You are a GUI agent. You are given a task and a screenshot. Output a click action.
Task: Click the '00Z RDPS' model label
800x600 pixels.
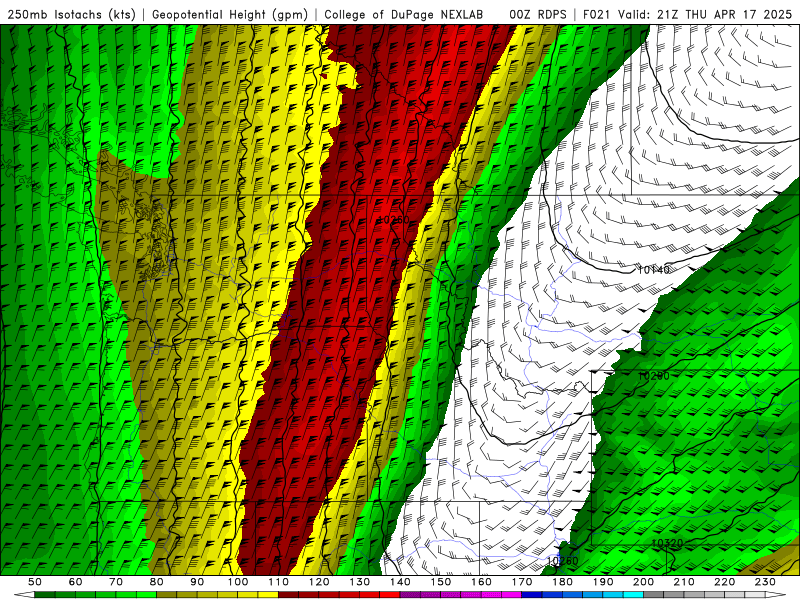pyautogui.click(x=538, y=15)
